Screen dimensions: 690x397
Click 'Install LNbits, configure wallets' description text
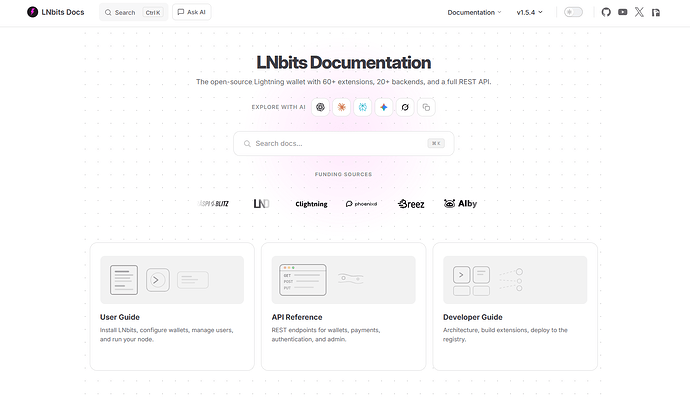[166, 335]
